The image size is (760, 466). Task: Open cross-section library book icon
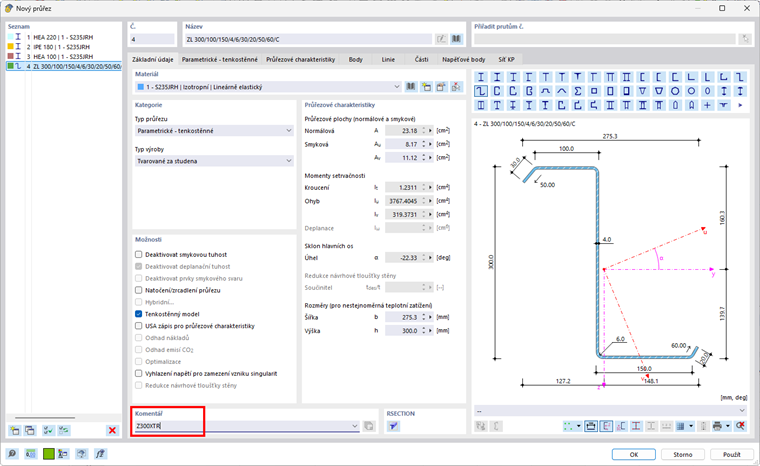click(x=456, y=39)
